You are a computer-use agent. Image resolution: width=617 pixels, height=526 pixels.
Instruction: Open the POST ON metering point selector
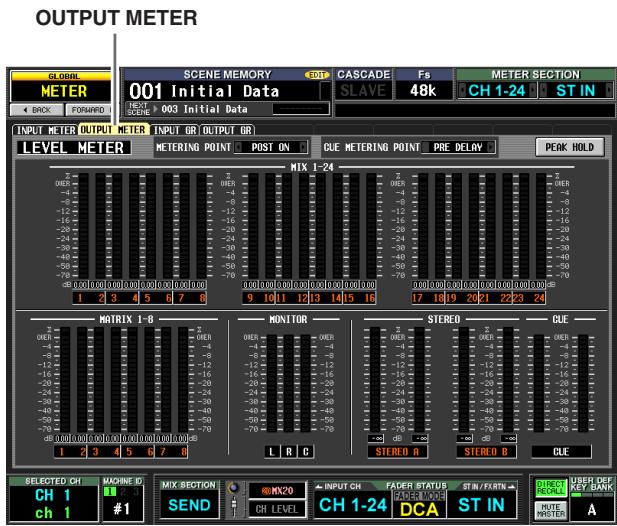270,147
